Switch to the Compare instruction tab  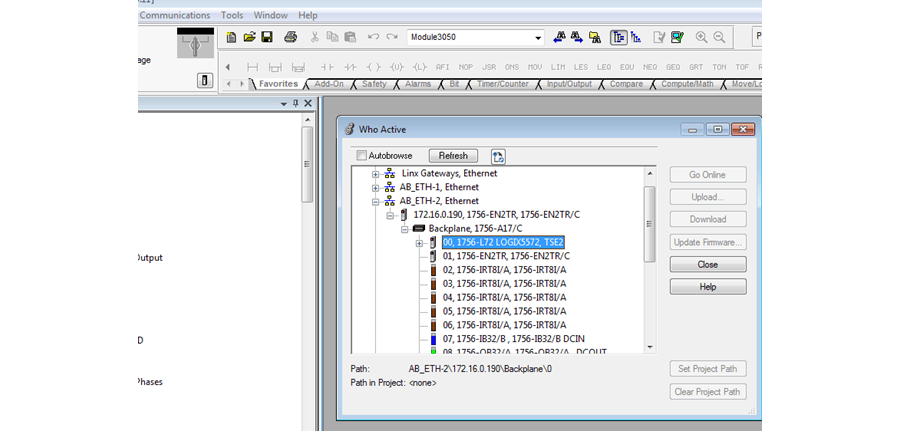click(x=626, y=84)
